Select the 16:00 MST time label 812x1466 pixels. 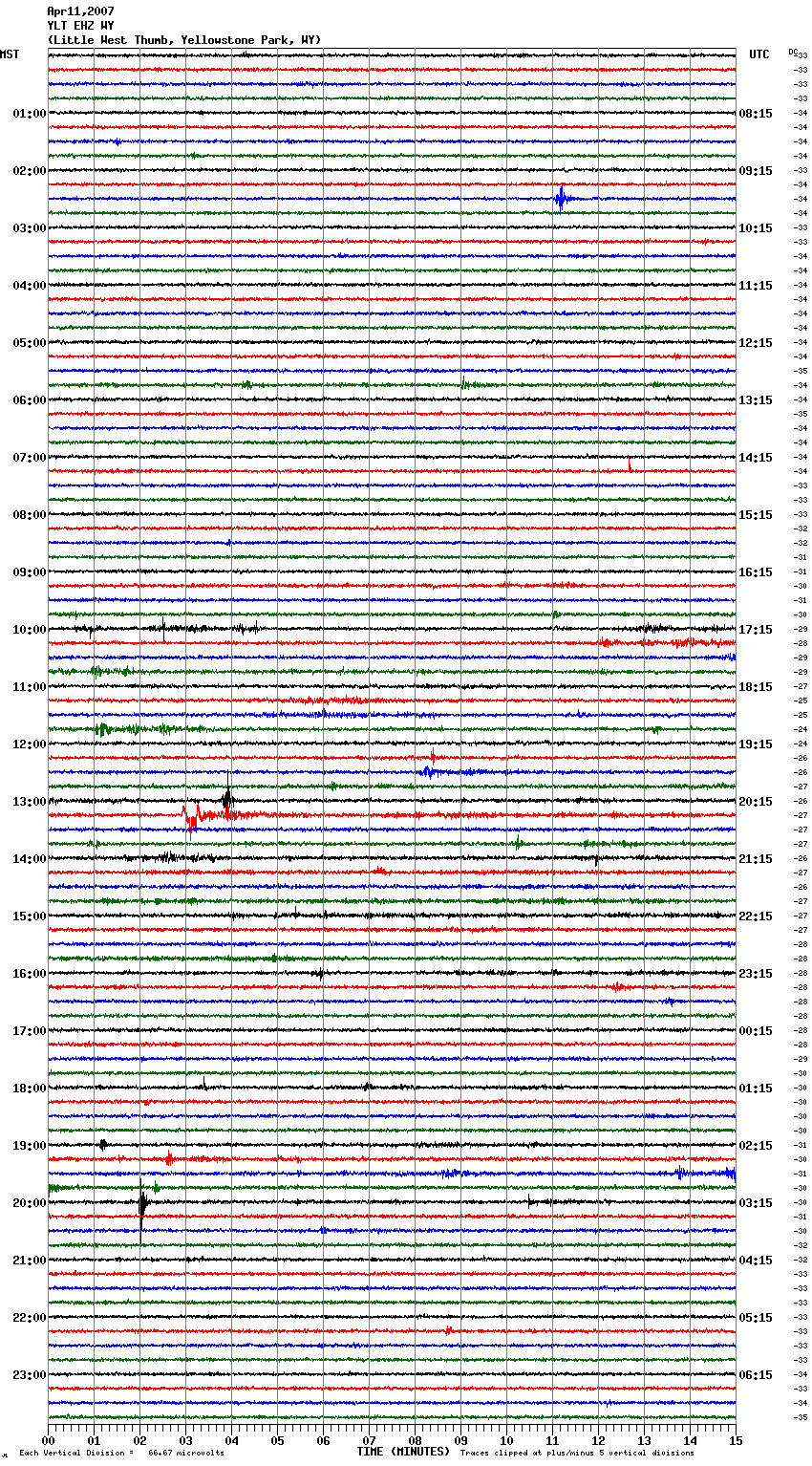pyautogui.click(x=29, y=974)
